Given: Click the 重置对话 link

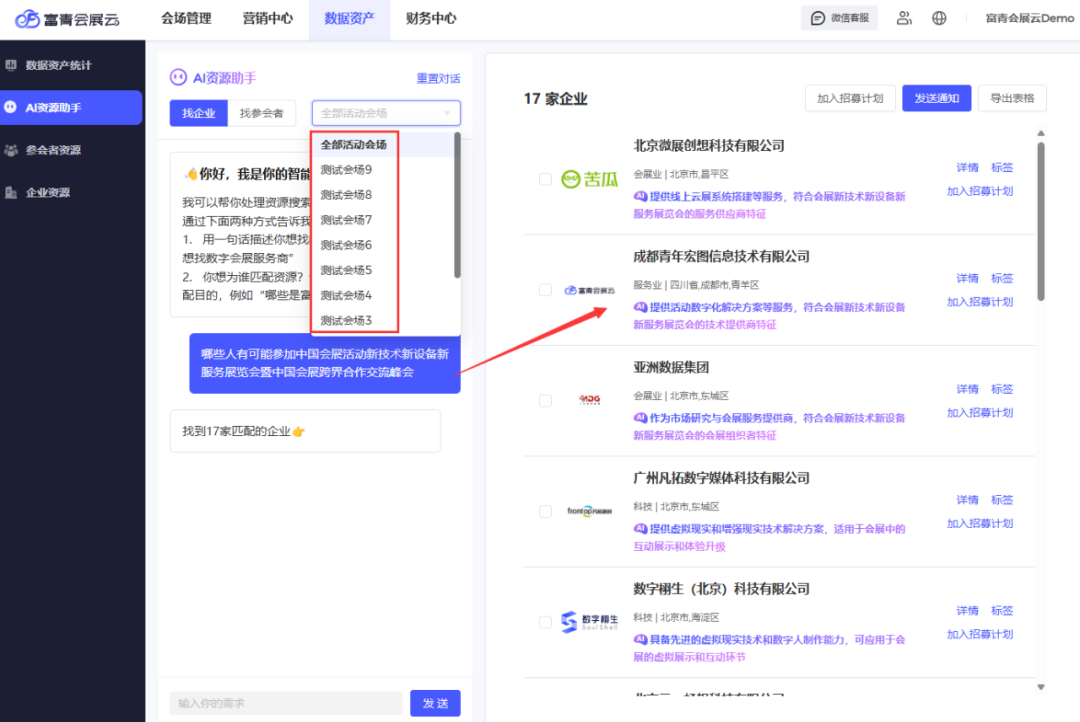Looking at the screenshot, I should (x=438, y=79).
